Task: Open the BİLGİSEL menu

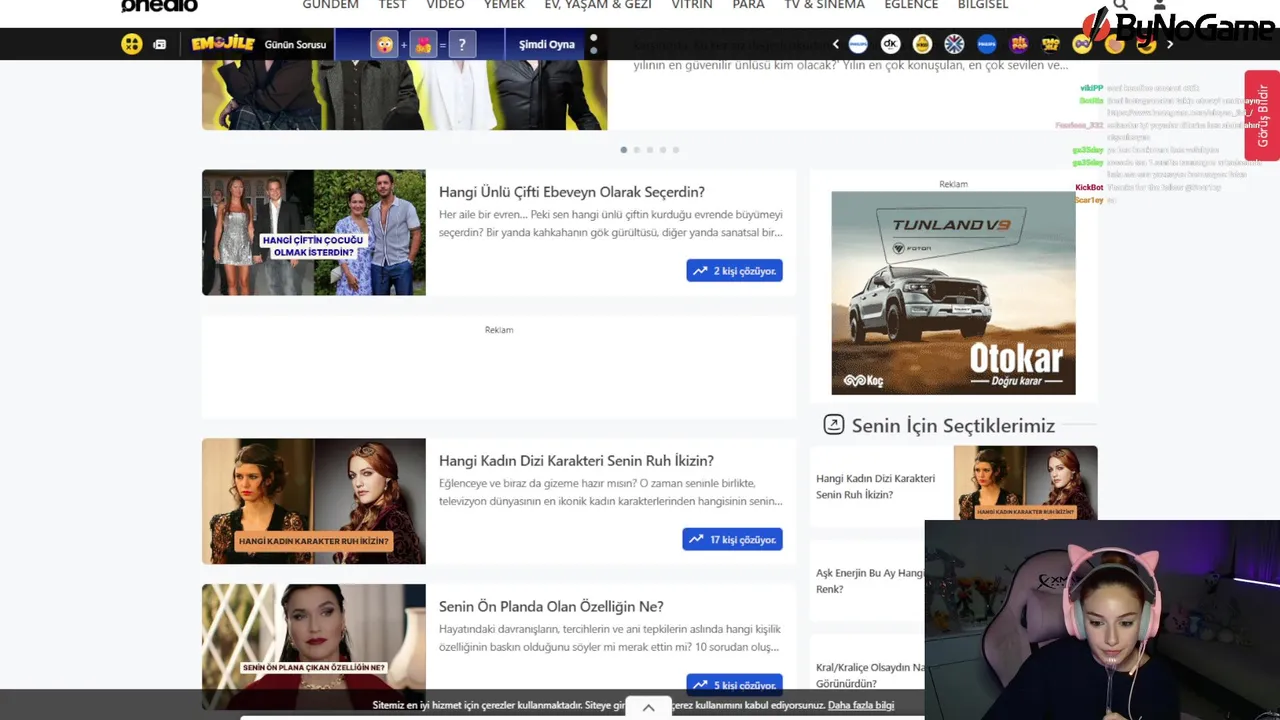Action: pyautogui.click(x=983, y=5)
